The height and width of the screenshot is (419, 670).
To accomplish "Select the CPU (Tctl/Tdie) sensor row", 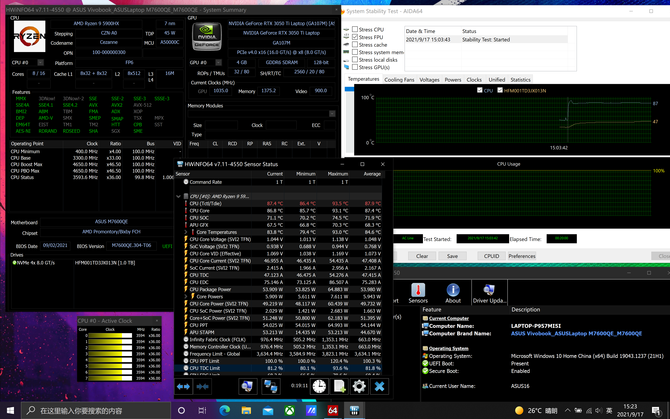I will [278, 203].
